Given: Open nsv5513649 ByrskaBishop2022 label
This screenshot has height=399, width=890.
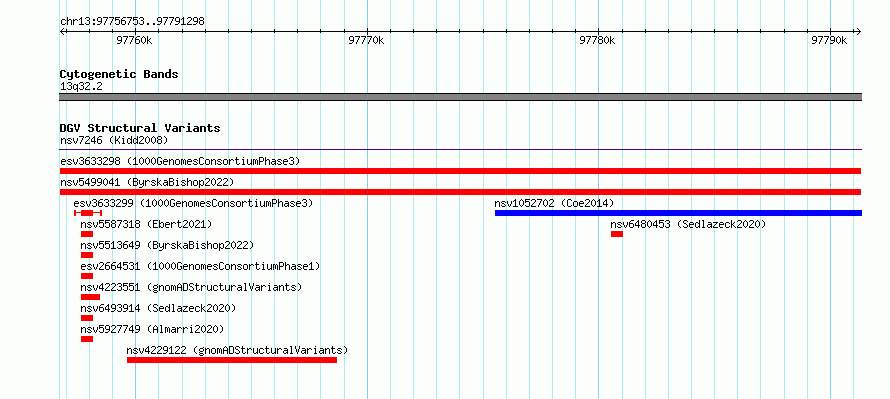Looking at the screenshot, I should [x=167, y=245].
